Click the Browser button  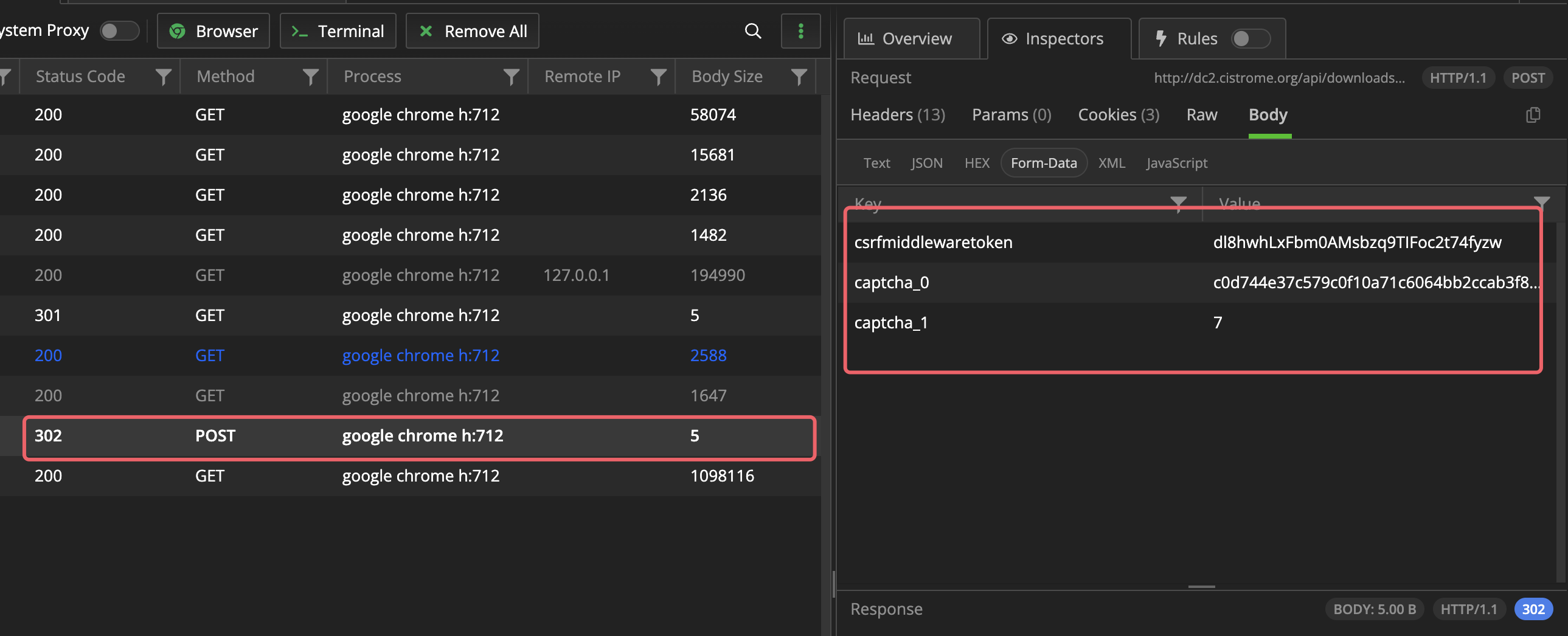point(213,31)
